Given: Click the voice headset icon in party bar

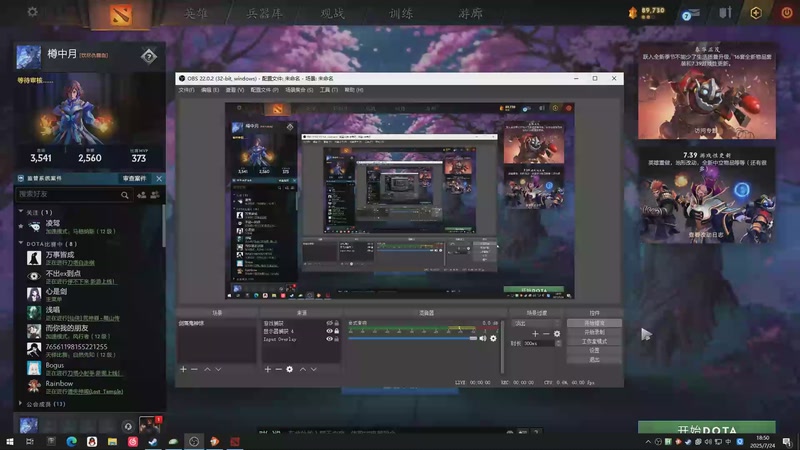Looking at the screenshot, I should pyautogui.click(x=128, y=426).
